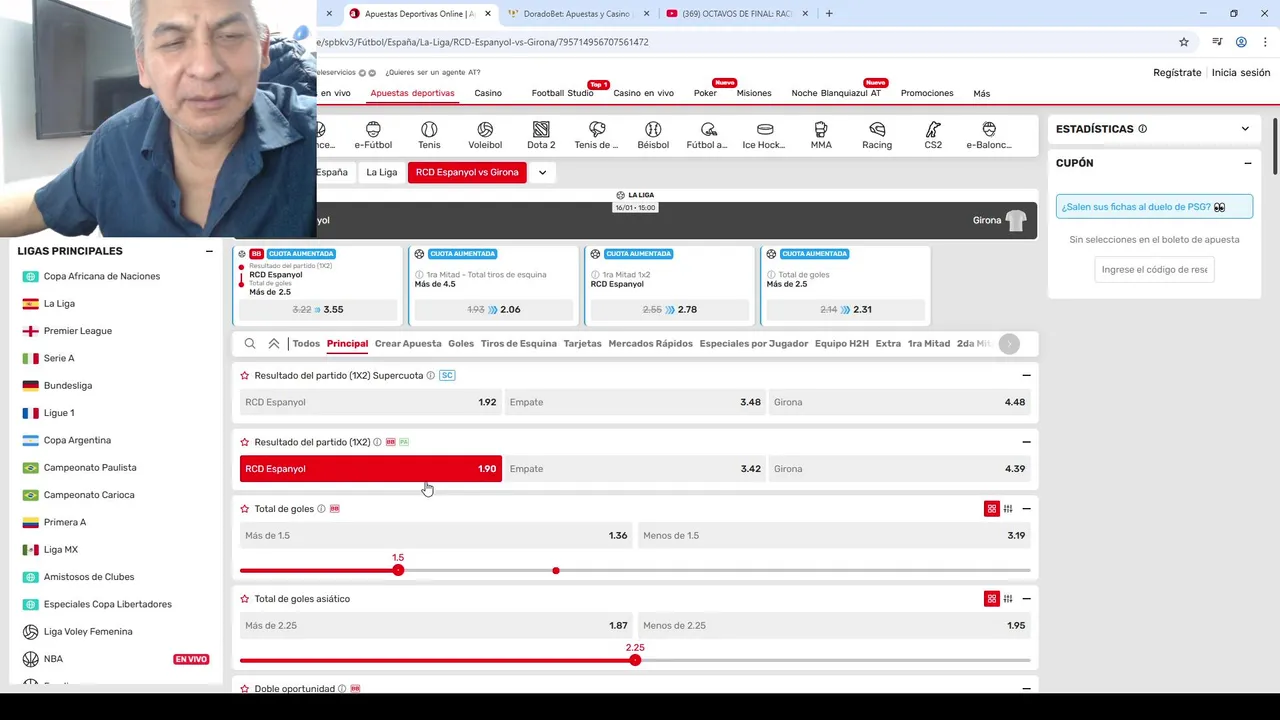Open the Dota 2 category icon
Image resolution: width=1280 pixels, height=720 pixels.
click(541, 135)
